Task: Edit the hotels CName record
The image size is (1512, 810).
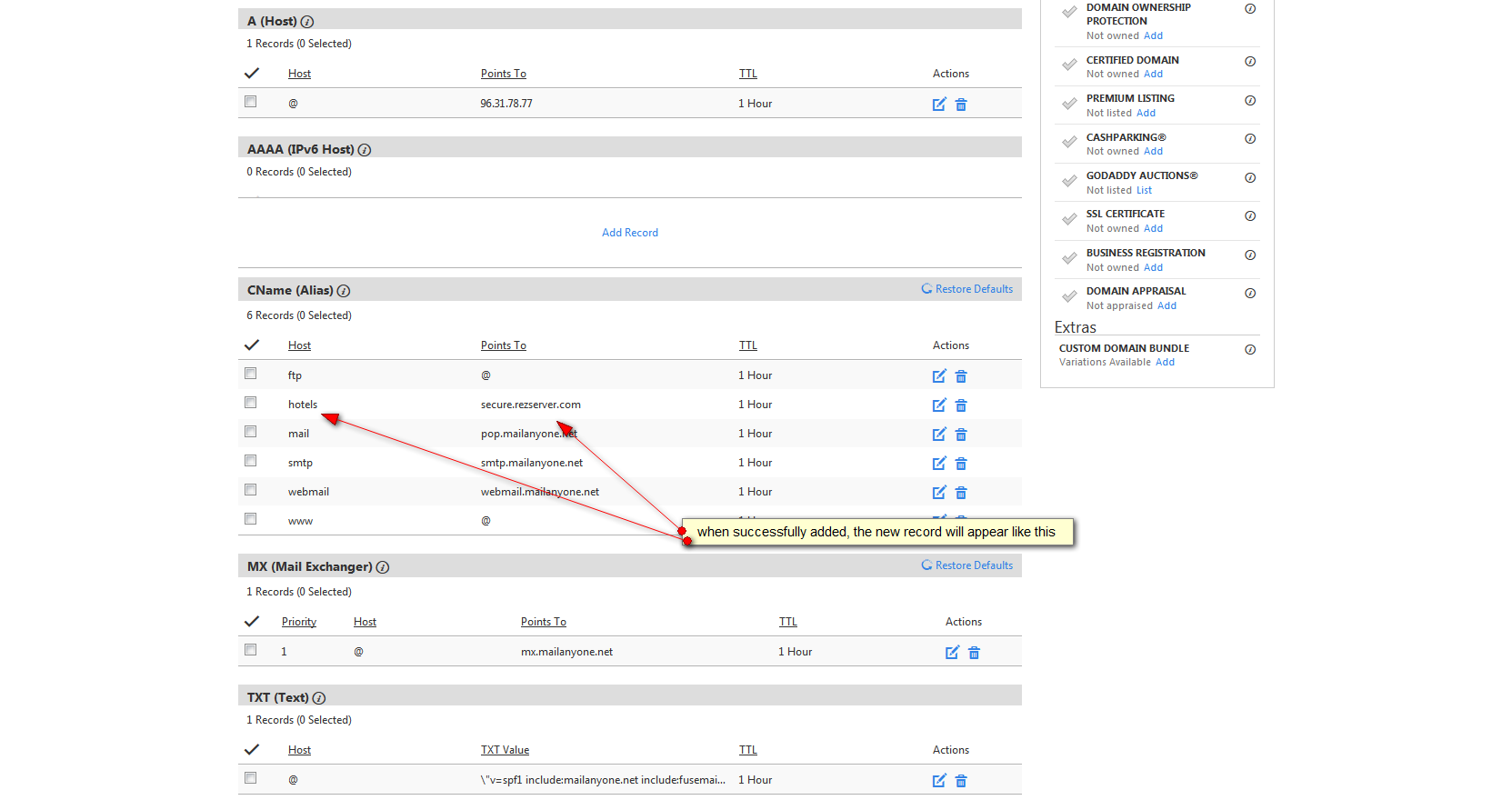Action: [939, 405]
